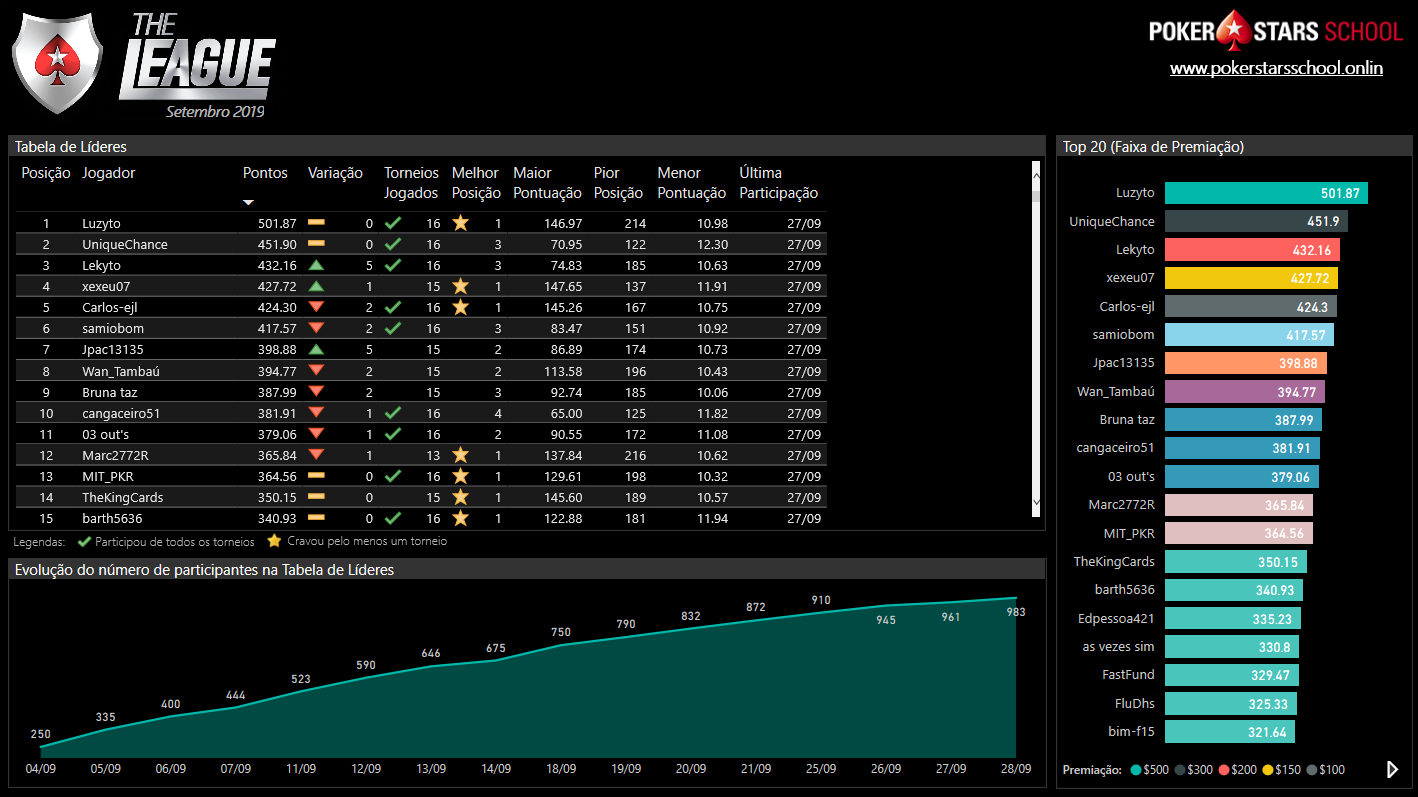Click the gold star in barth5636's row
This screenshot has width=1418, height=797.
pos(460,518)
